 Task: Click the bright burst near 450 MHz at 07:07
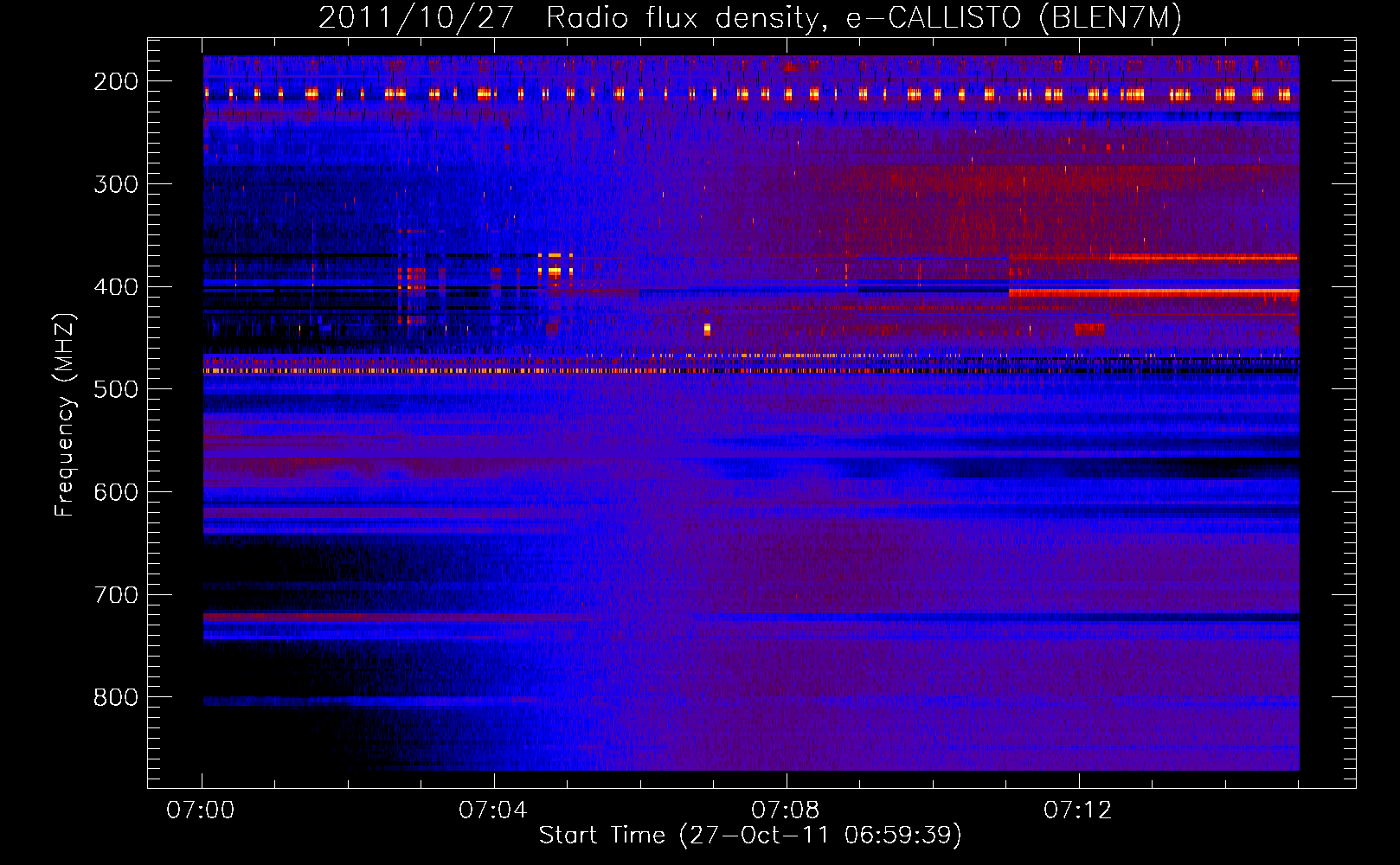point(707,329)
